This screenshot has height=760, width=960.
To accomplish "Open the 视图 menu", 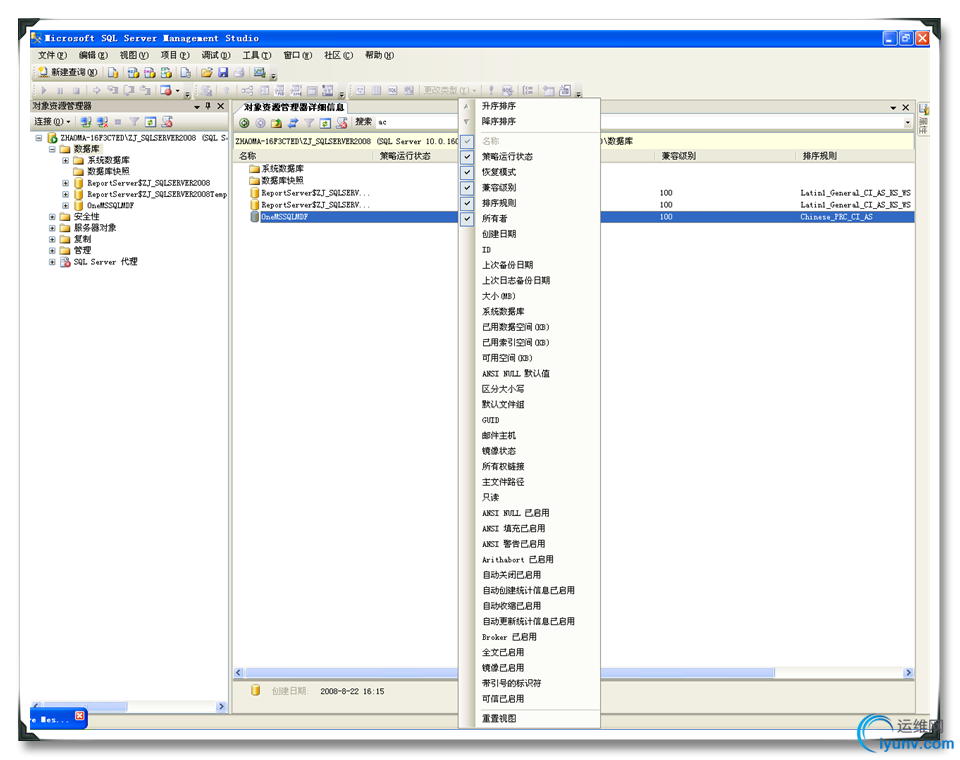I will (134, 55).
